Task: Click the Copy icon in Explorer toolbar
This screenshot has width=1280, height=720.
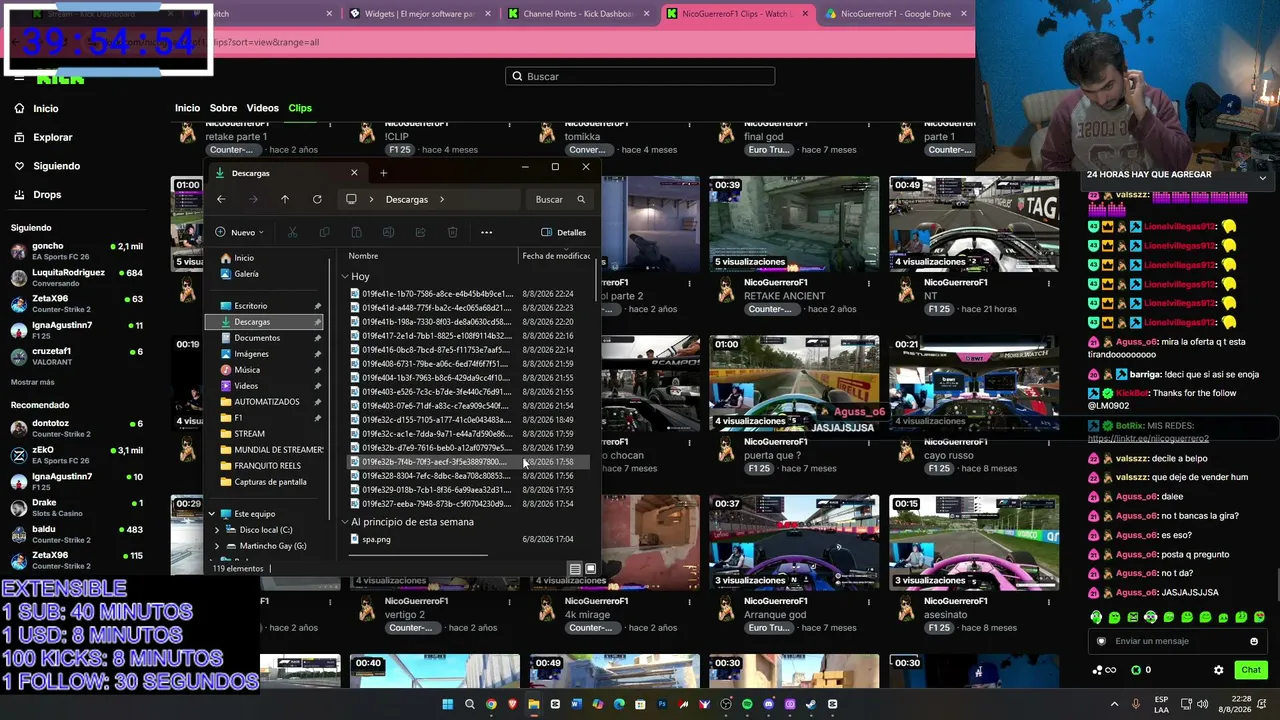Action: click(324, 232)
